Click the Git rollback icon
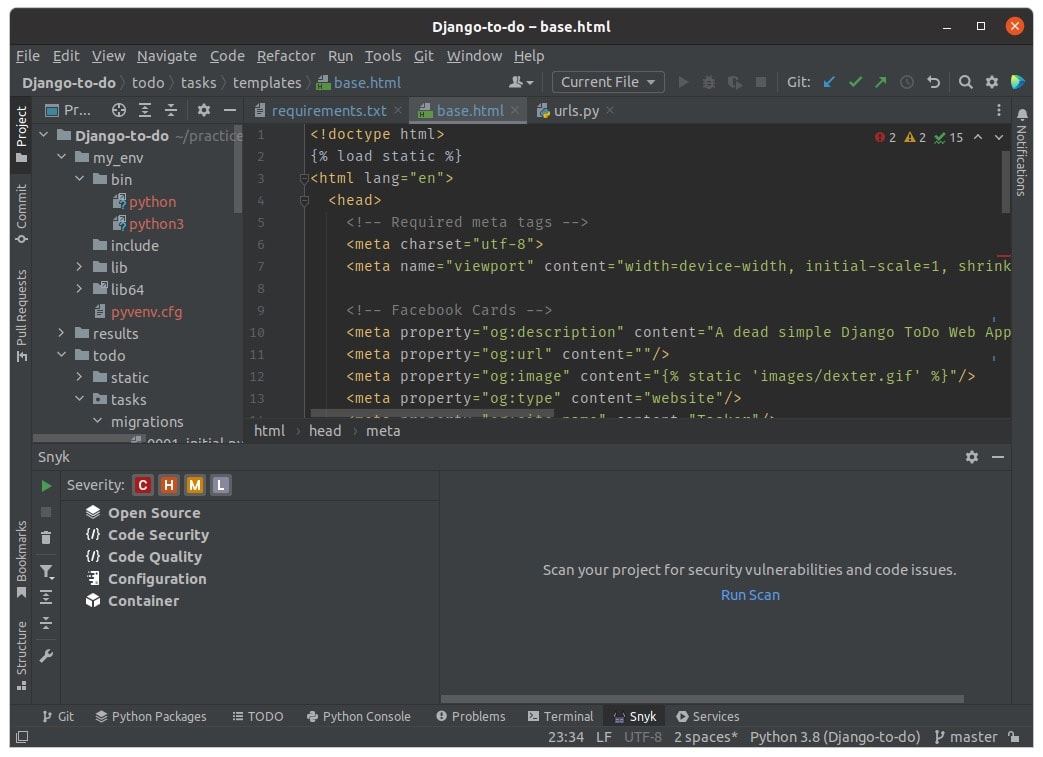The height and width of the screenshot is (757, 1043). pos(933,82)
